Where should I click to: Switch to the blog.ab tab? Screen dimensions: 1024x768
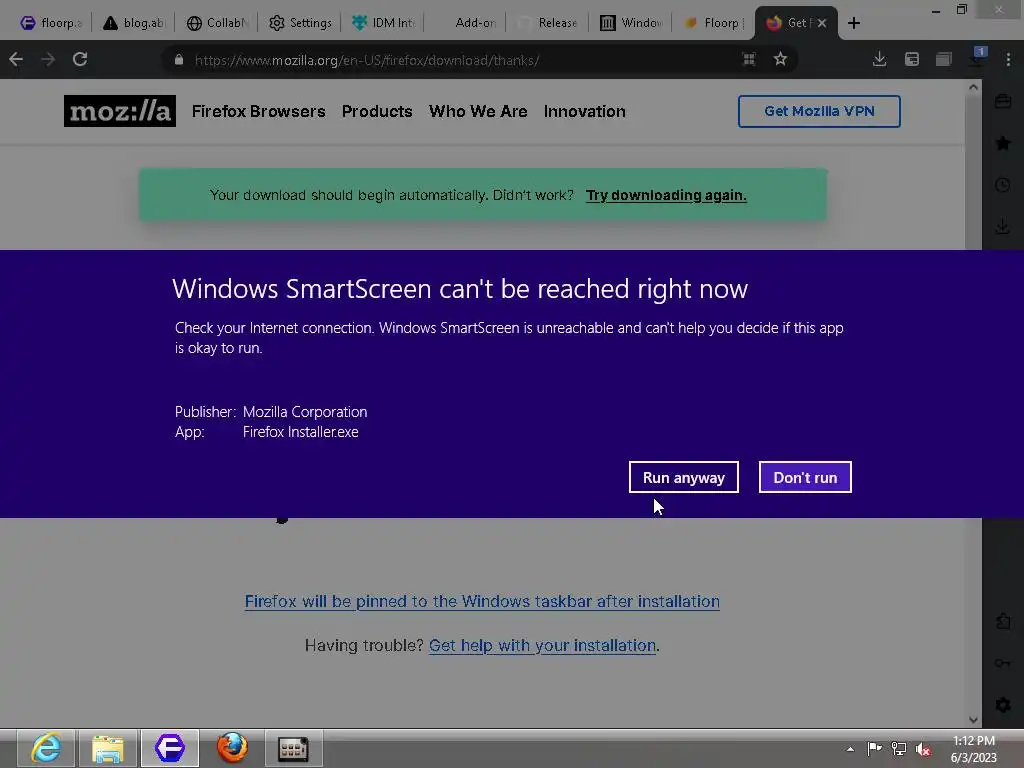133,23
